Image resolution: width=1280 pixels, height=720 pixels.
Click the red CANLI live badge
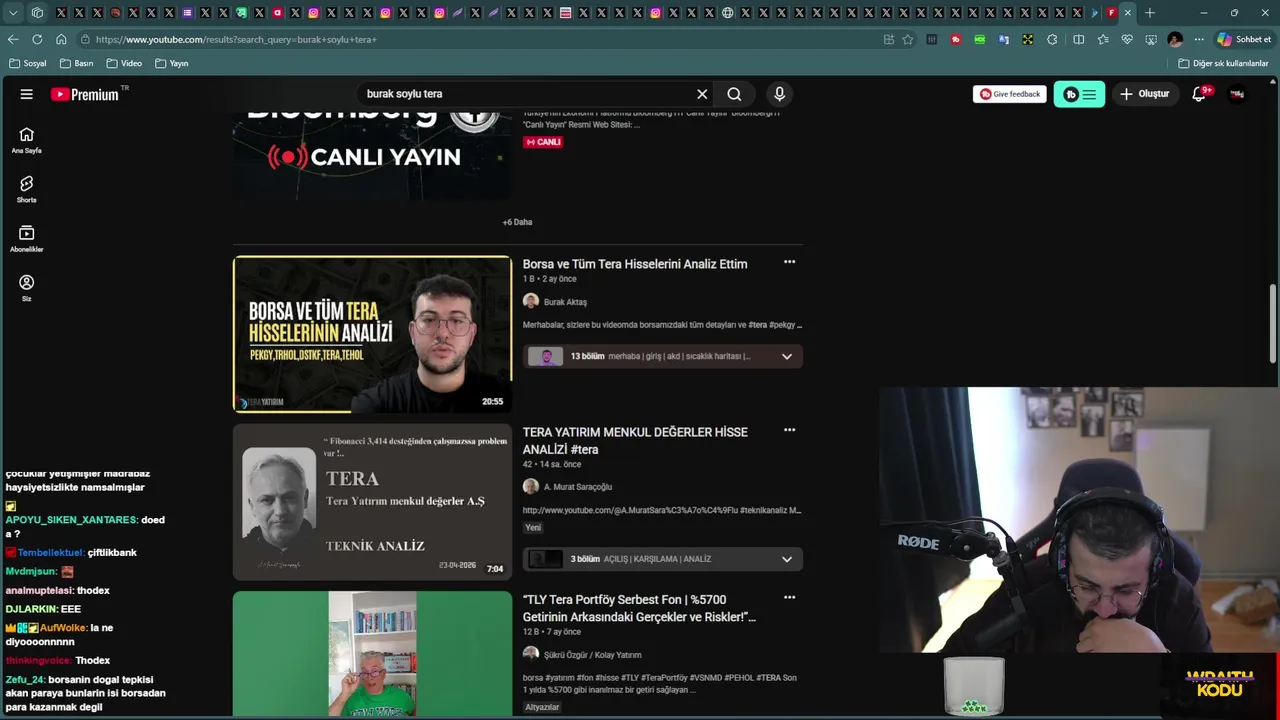[x=543, y=142]
